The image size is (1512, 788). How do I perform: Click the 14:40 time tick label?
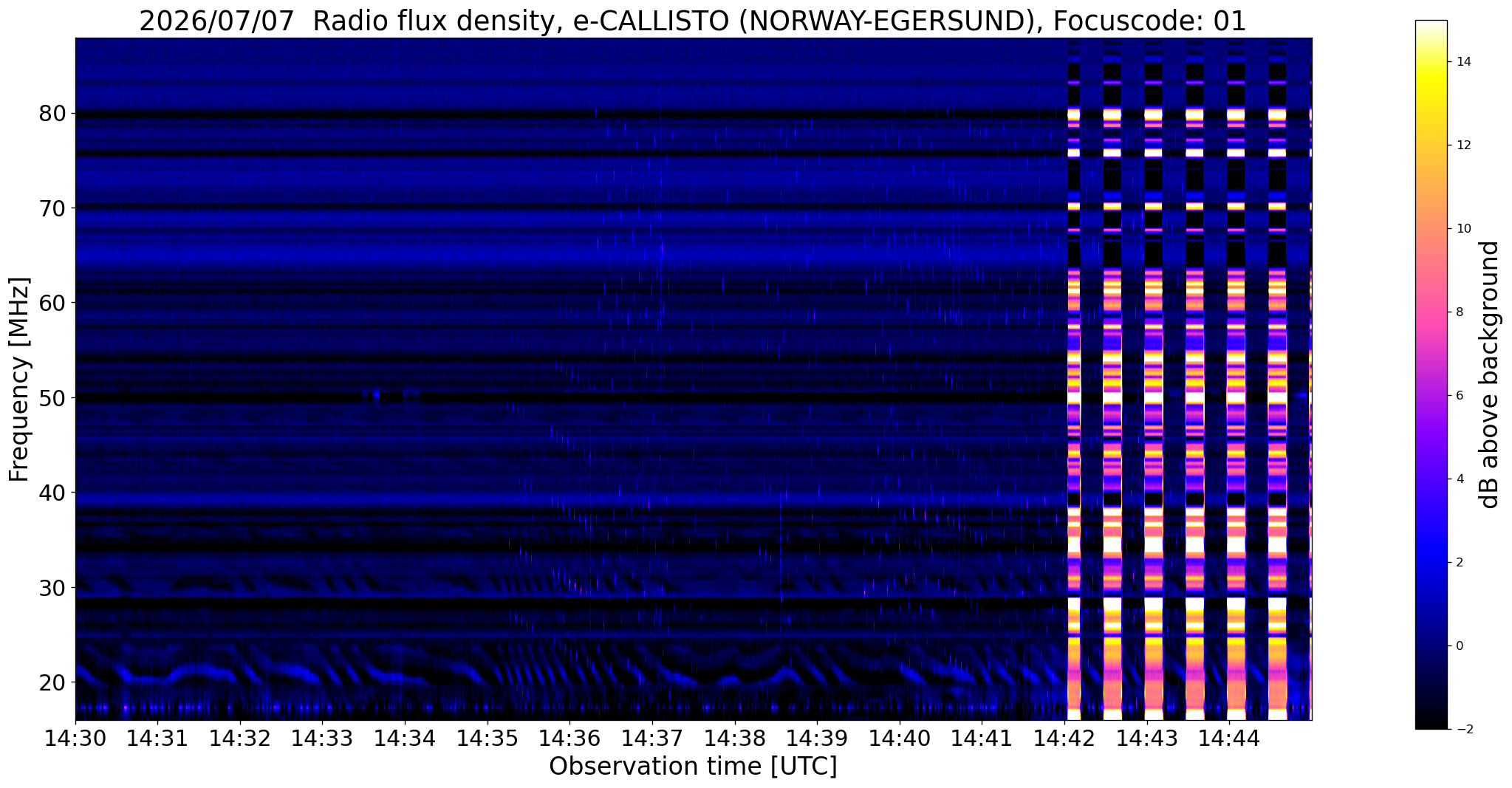899,737
